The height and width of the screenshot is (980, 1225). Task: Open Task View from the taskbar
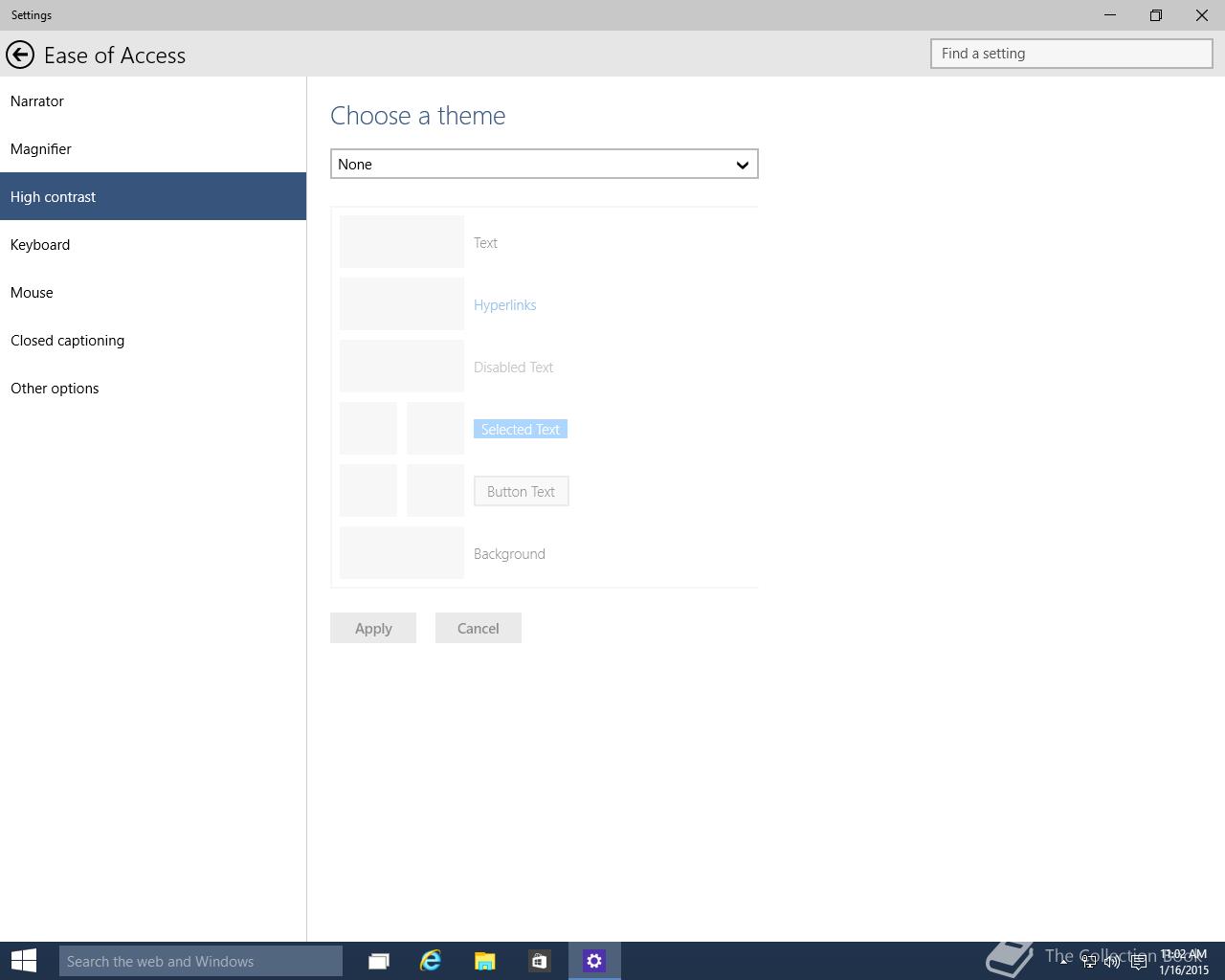pos(379,961)
